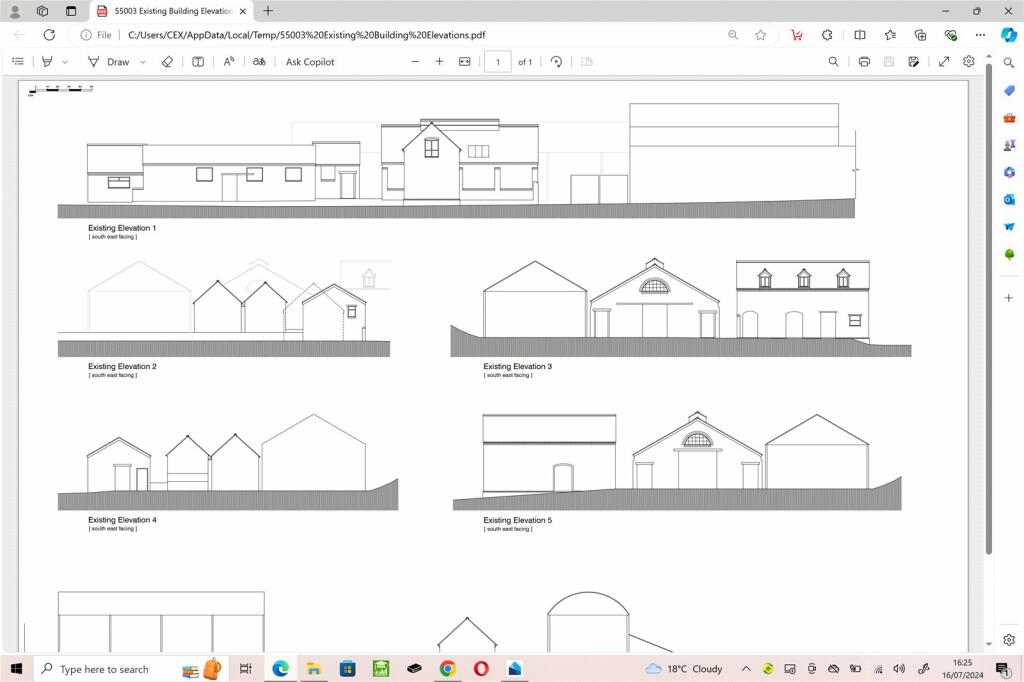Click the Rotate page icon
Viewport: 1024px width, 682px height.
(557, 62)
